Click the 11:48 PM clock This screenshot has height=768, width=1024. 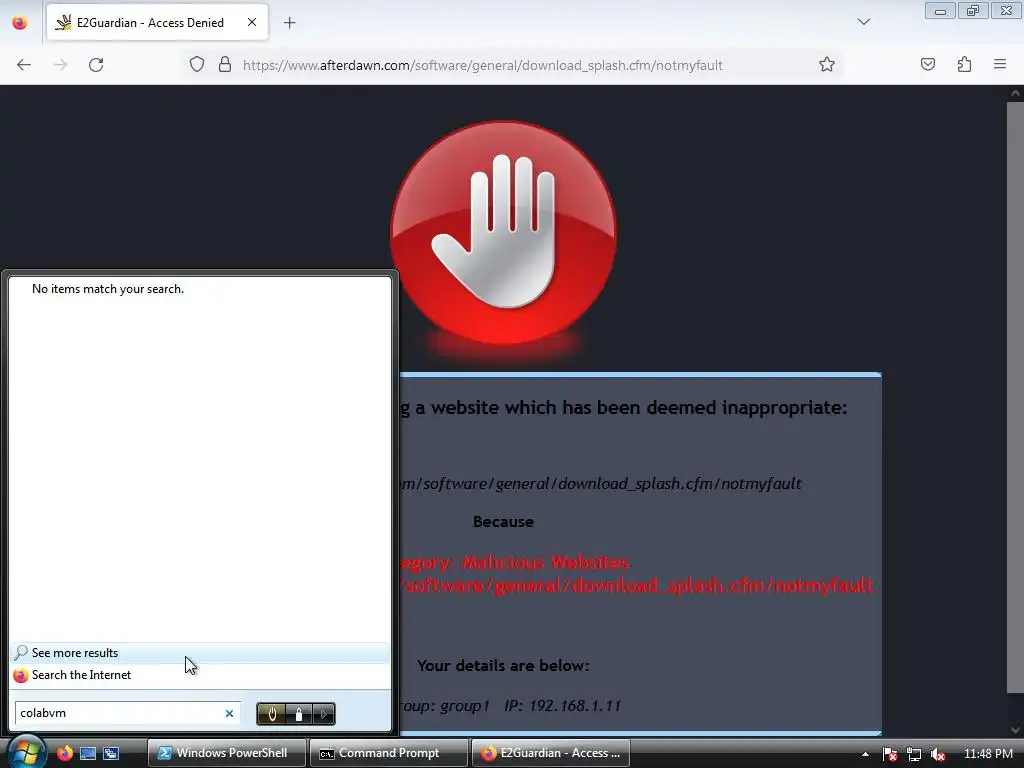pyautogui.click(x=987, y=754)
